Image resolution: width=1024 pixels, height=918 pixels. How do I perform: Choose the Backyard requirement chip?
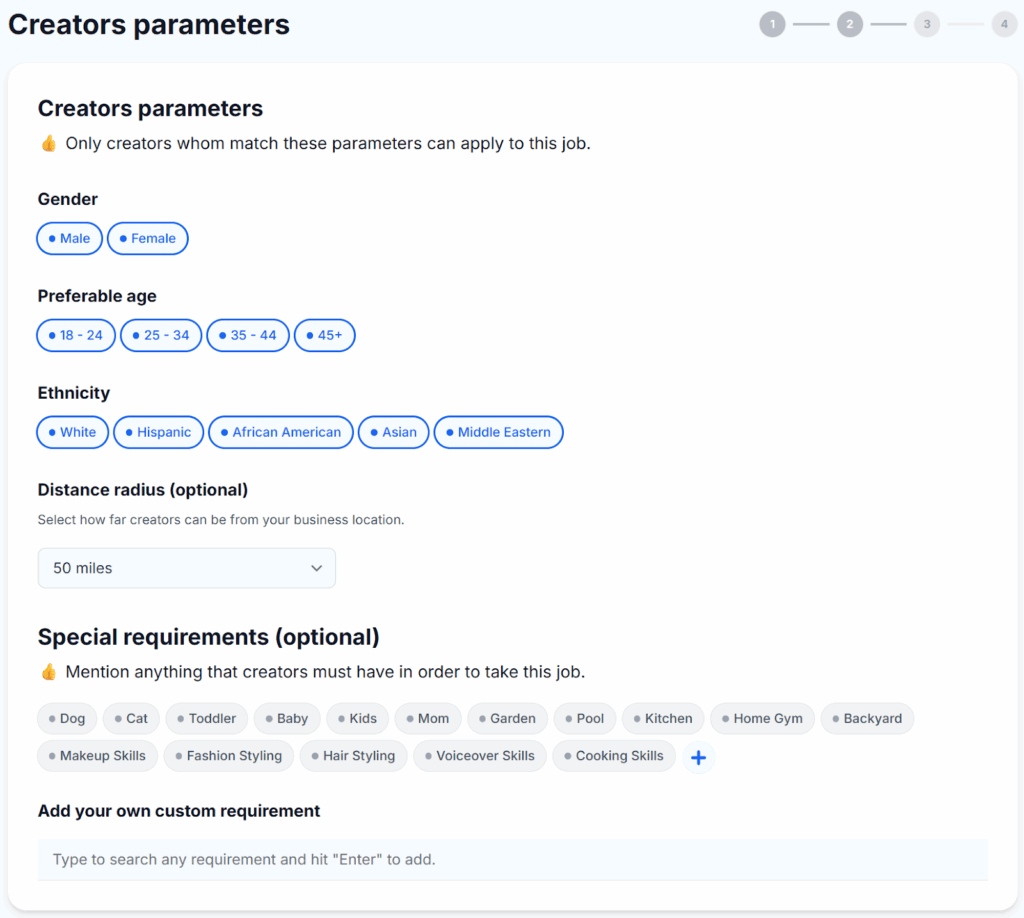[867, 719]
